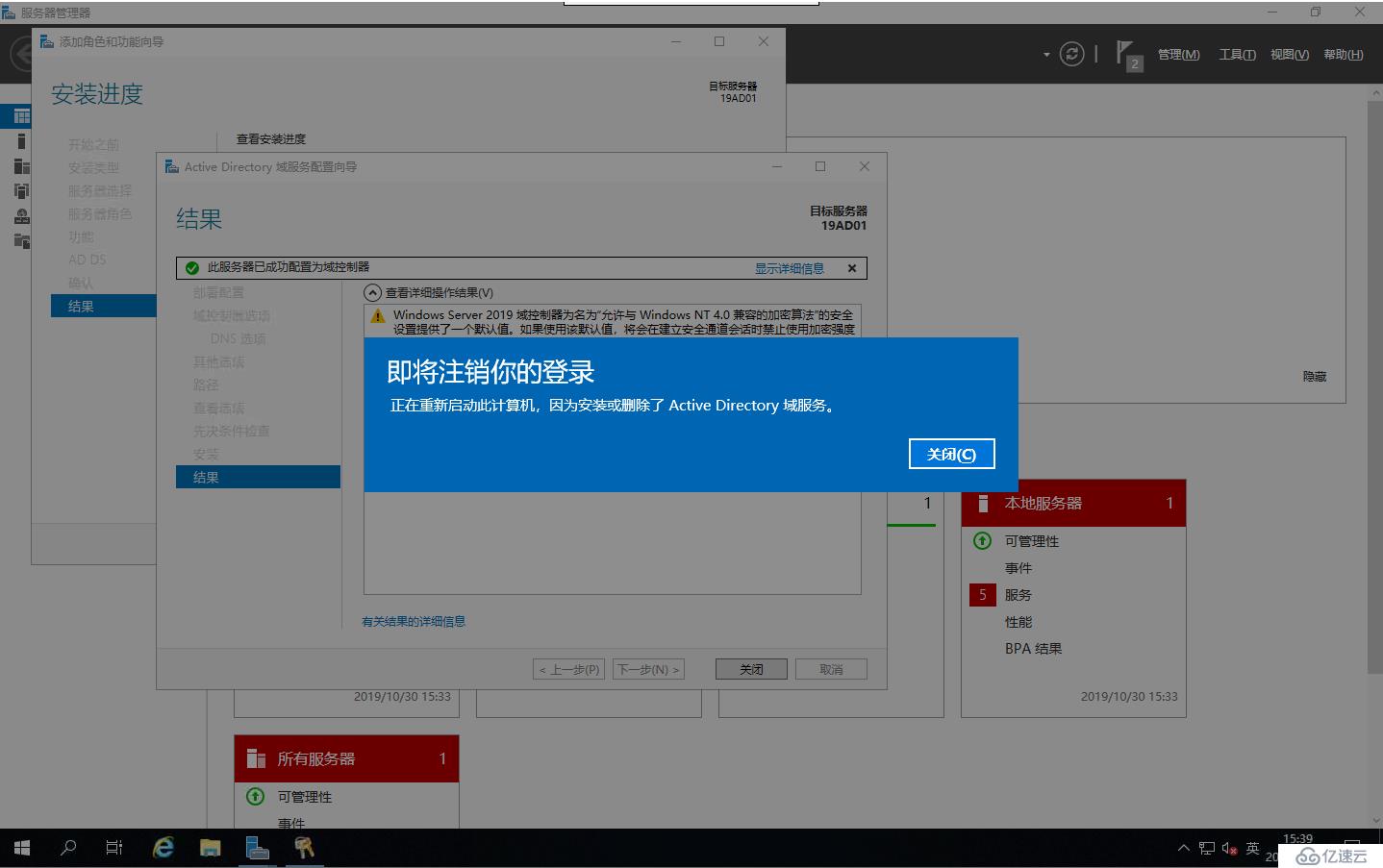Show hidden tray icons chevron
Viewport: 1383px width, 868px height.
[1184, 848]
